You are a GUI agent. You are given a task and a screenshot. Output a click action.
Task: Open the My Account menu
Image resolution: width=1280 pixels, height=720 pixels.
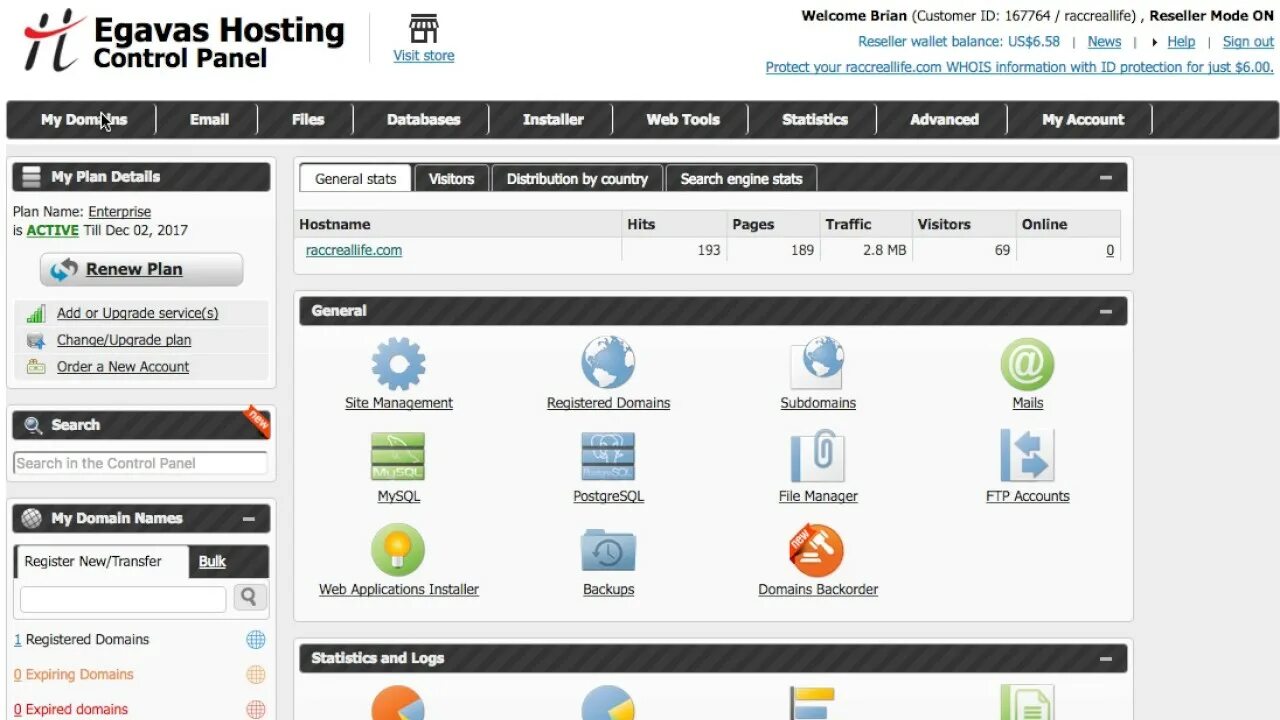click(1083, 119)
